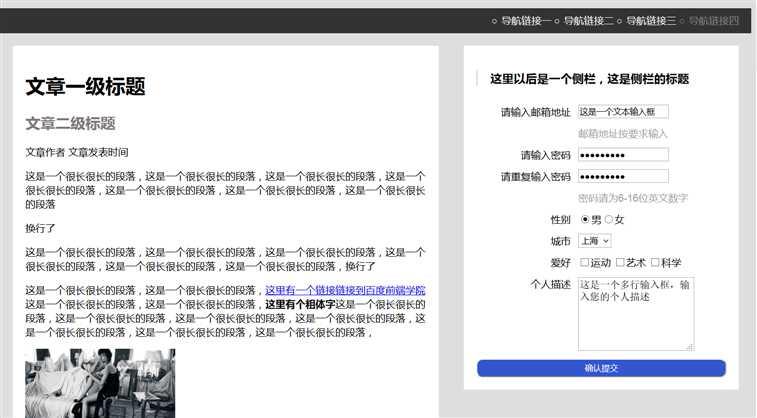Click the hint 邮箱地址按要求输入
The width and height of the screenshot is (757, 418).
[622, 134]
